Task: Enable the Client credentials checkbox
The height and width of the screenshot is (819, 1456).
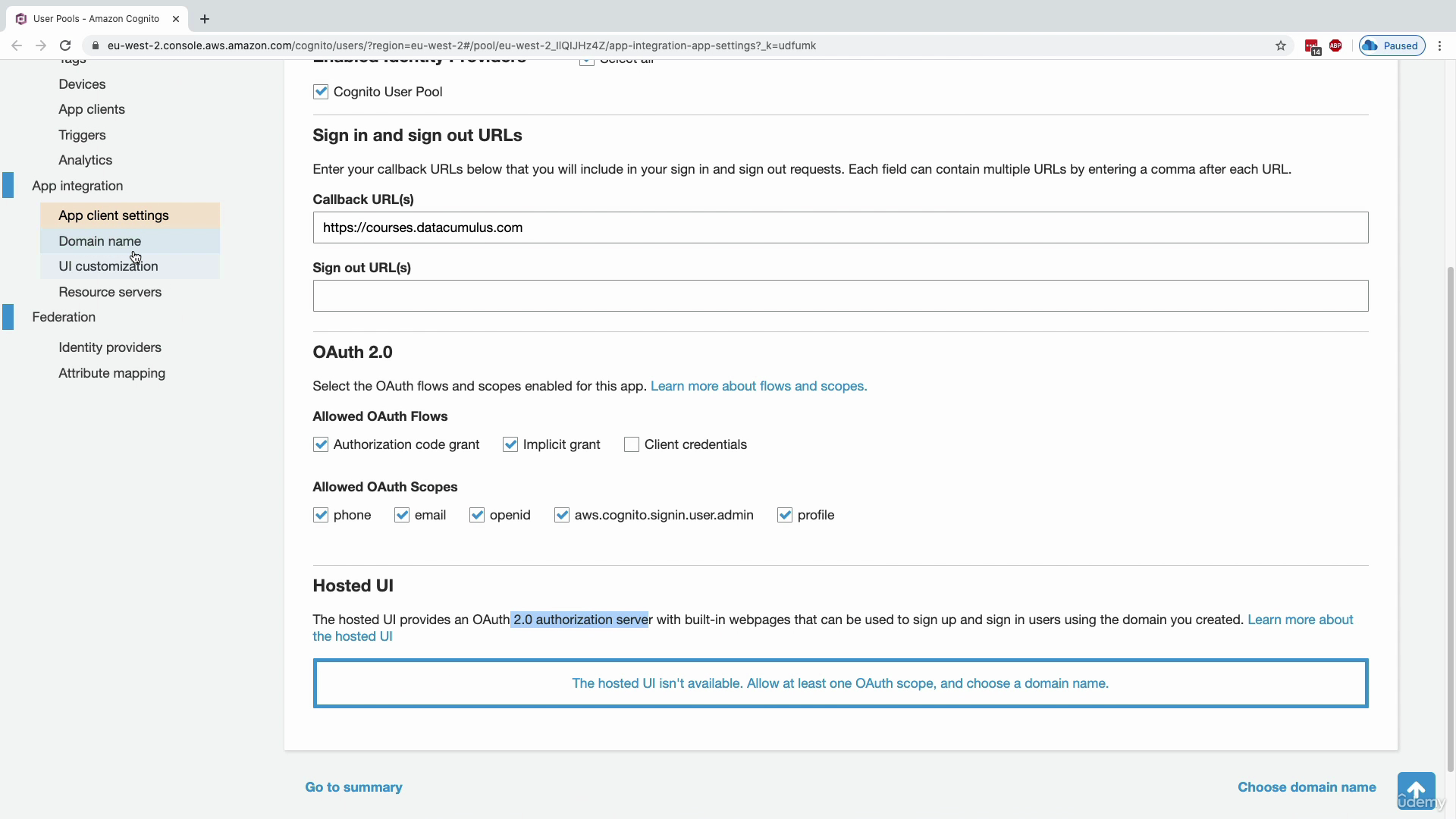Action: [632, 444]
